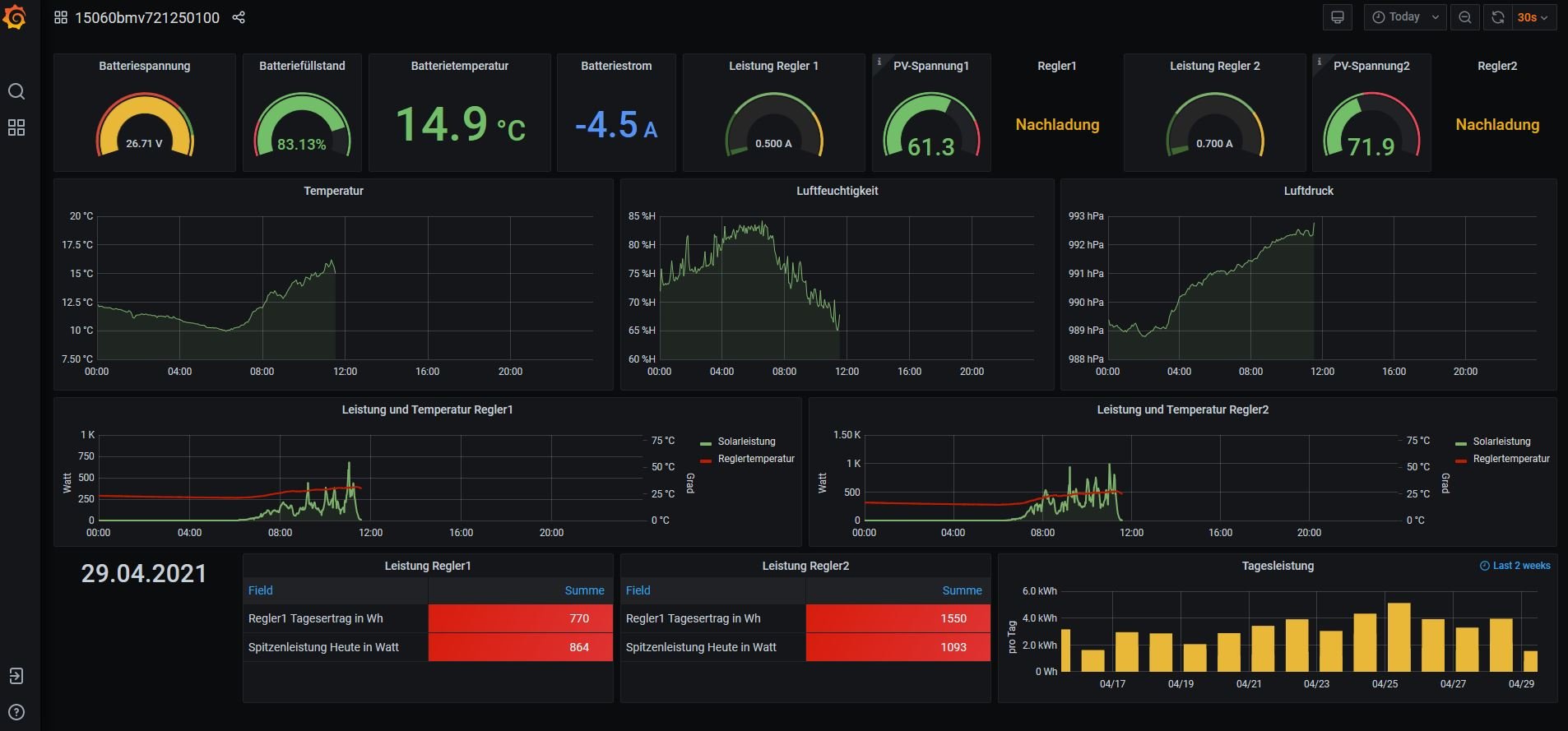Screen dimensions: 1568x731
Task: Toggle Reglertemperatur series in Regler1 legend
Action: click(x=755, y=459)
